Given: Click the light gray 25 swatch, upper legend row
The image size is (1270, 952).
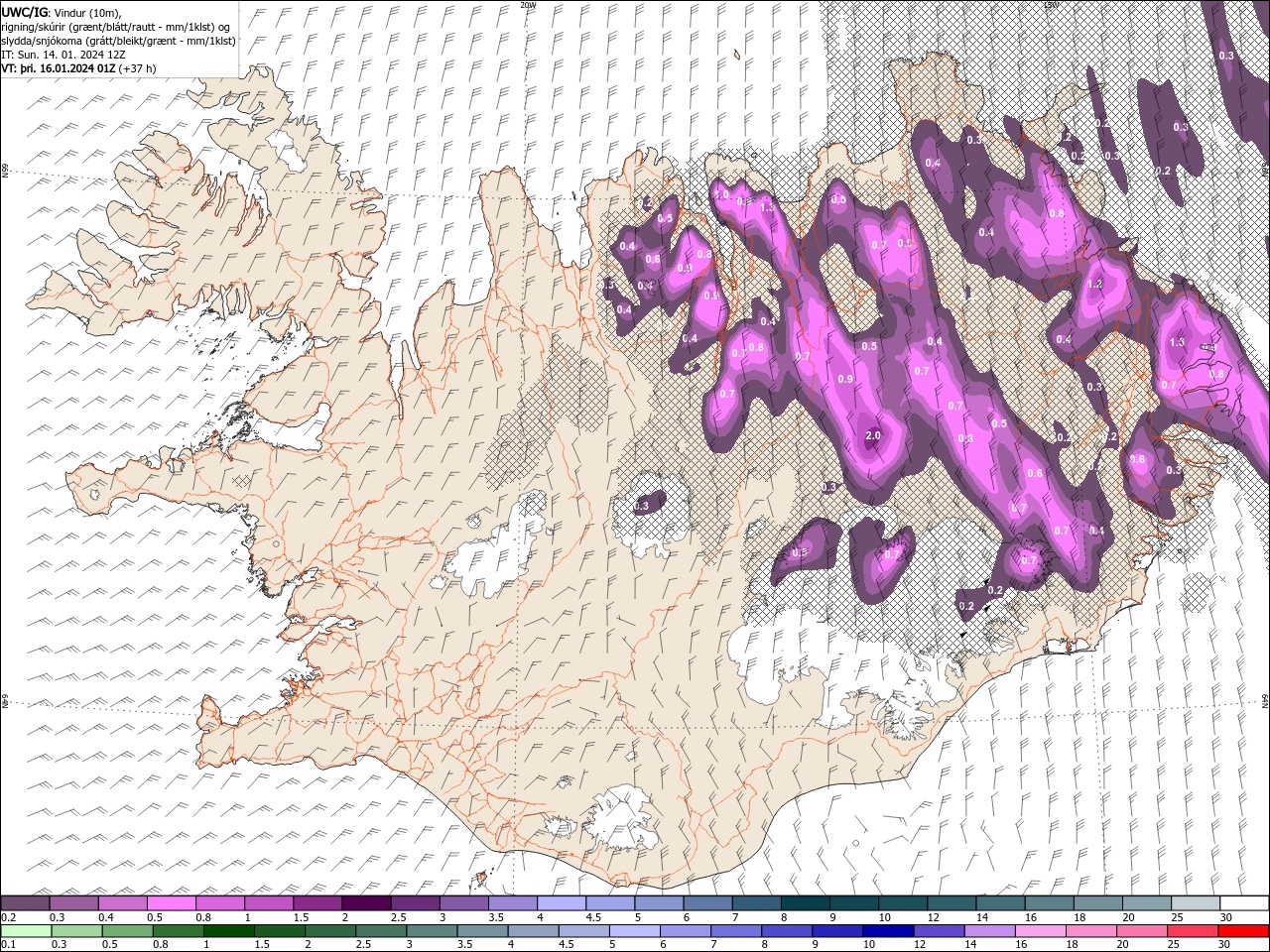Looking at the screenshot, I should tap(1195, 903).
